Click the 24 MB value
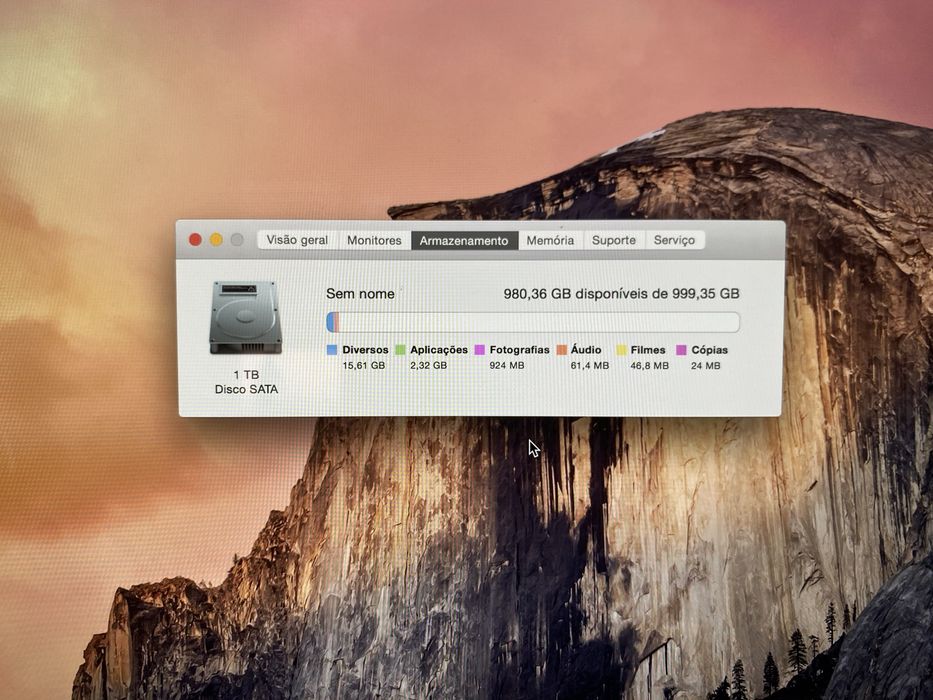Viewport: 933px width, 700px height. click(x=706, y=365)
